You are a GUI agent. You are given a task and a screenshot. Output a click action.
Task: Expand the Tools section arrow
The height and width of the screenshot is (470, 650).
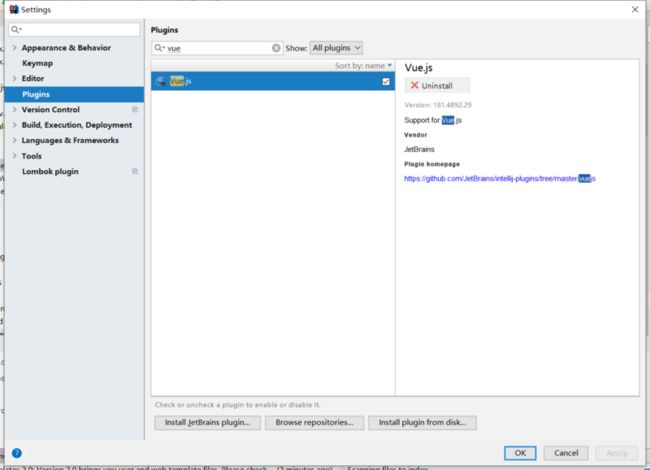point(15,156)
